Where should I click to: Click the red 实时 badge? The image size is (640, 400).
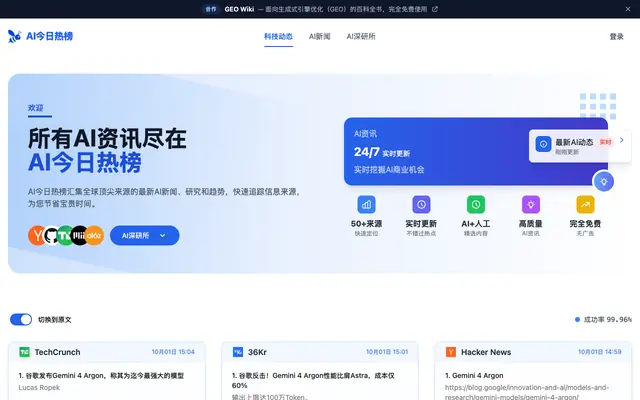pos(605,142)
